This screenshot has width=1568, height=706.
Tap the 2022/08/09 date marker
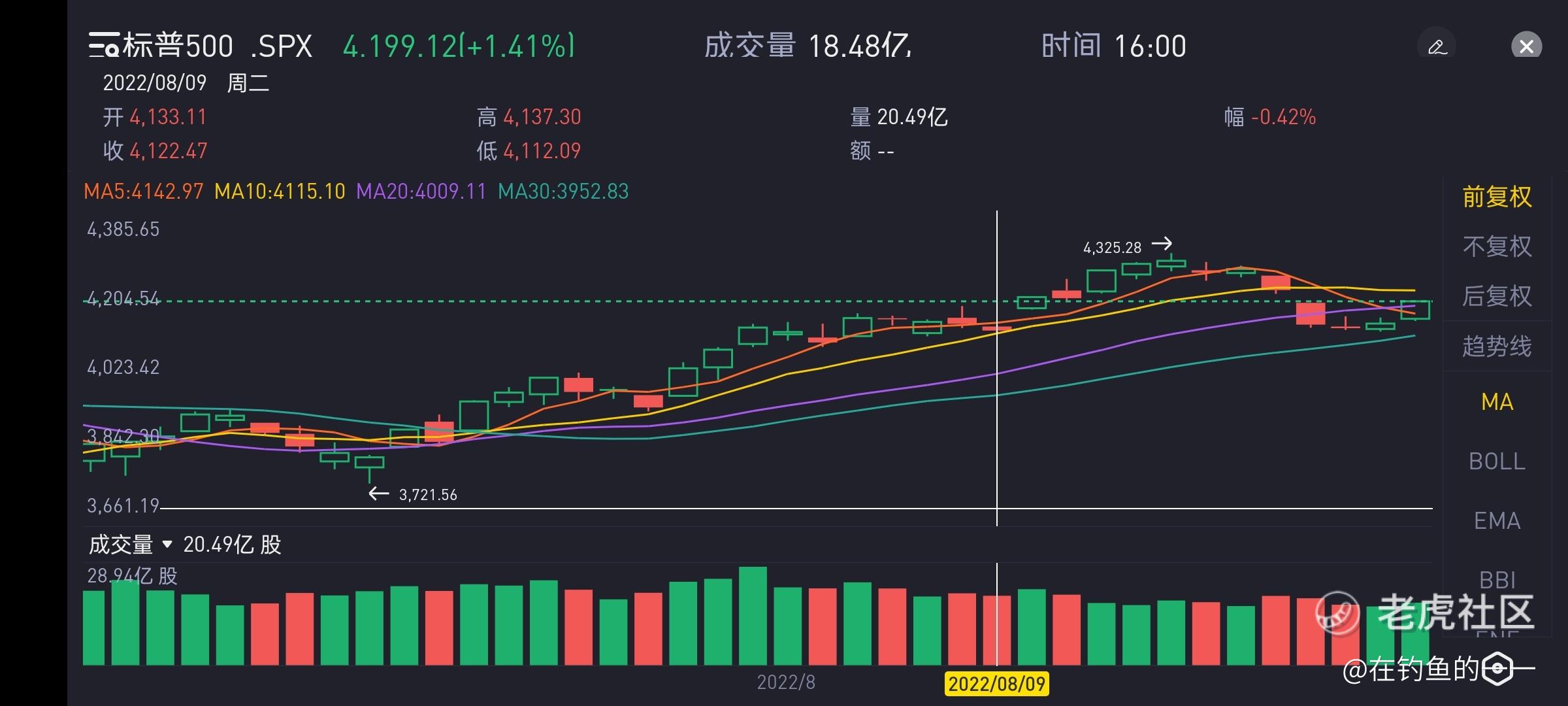[997, 684]
